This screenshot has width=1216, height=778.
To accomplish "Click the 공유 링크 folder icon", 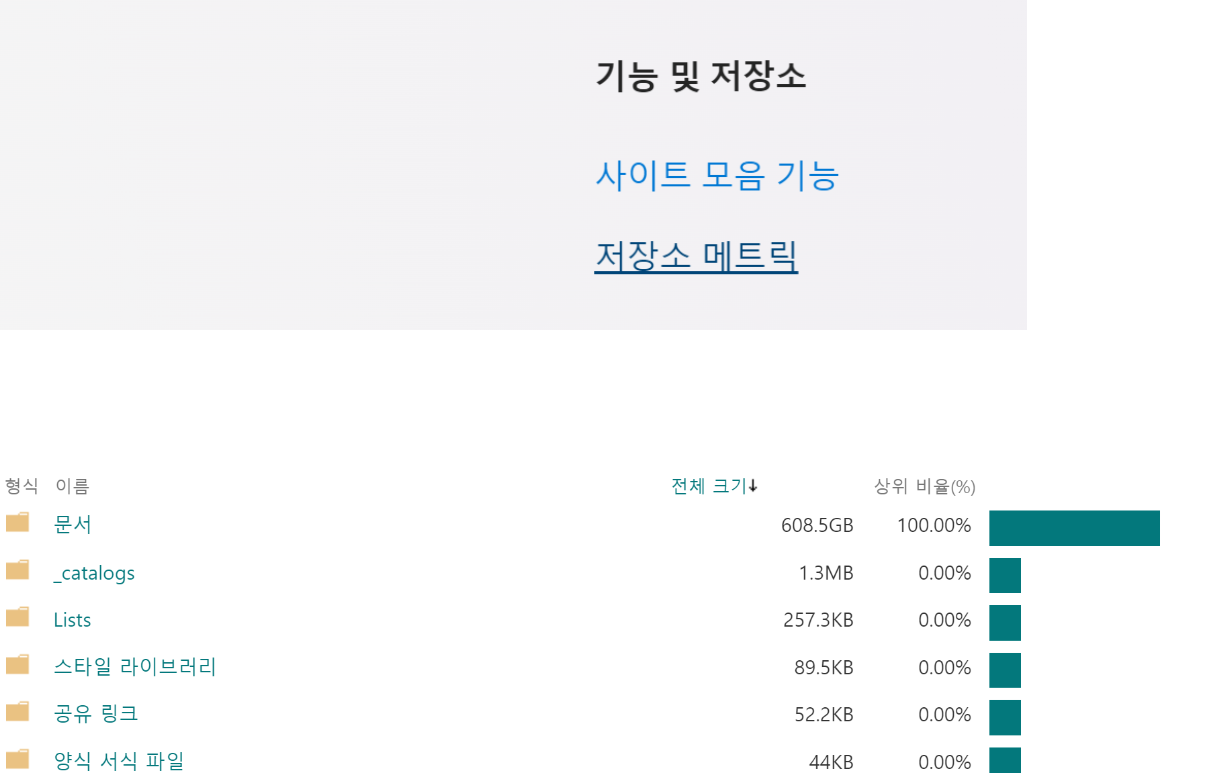I will (17, 710).
